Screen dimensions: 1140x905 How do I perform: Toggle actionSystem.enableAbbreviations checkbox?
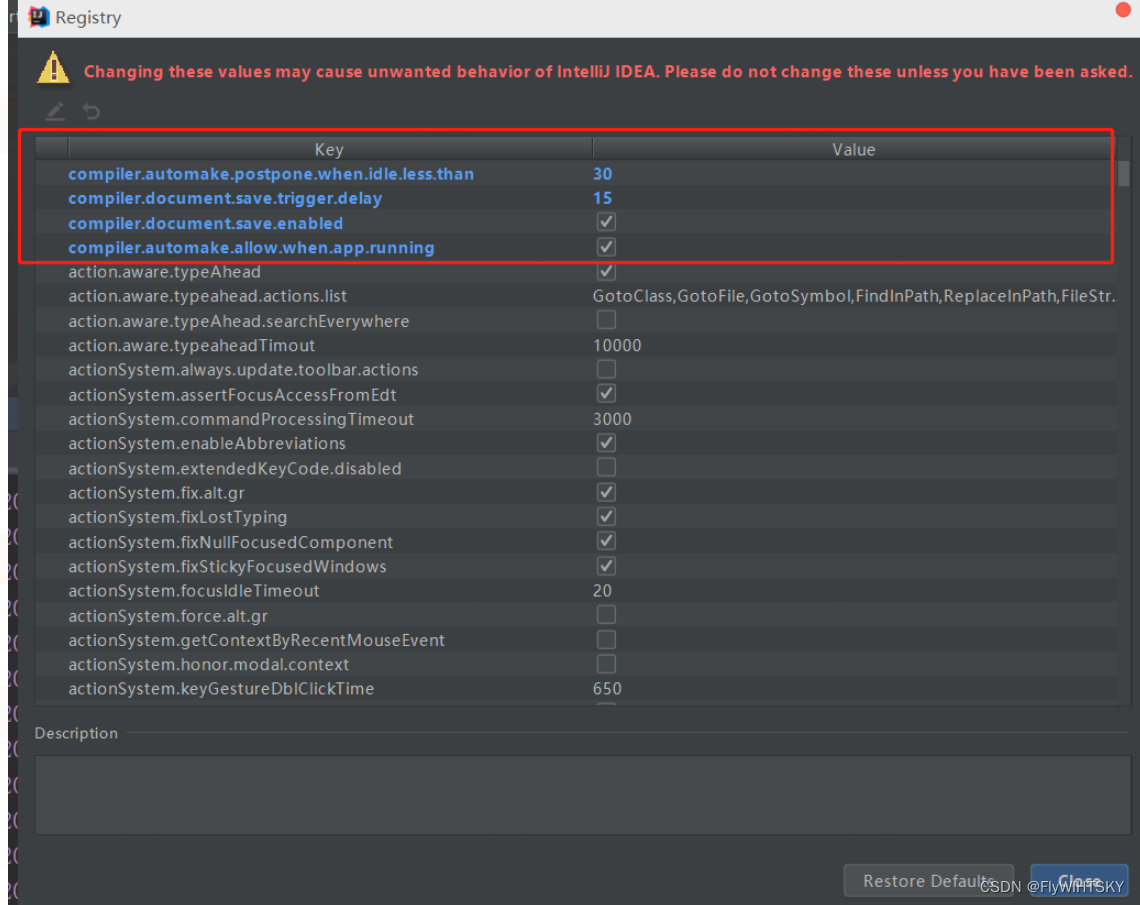[606, 443]
